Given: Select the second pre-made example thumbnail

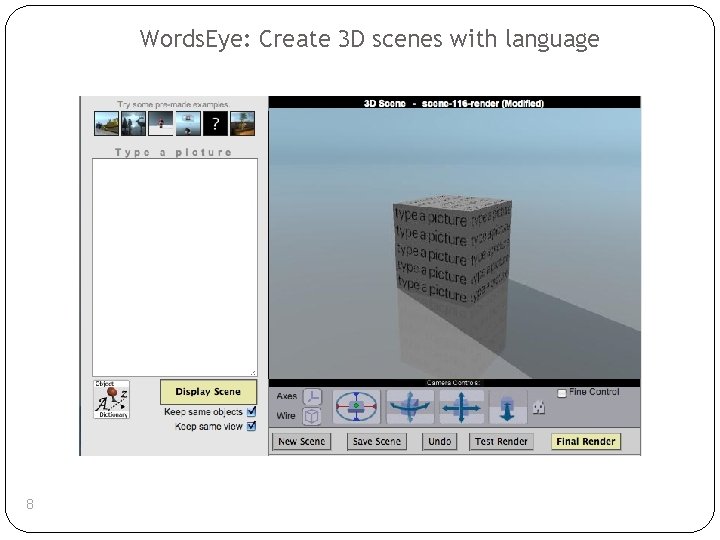Looking at the screenshot, I should click(133, 124).
